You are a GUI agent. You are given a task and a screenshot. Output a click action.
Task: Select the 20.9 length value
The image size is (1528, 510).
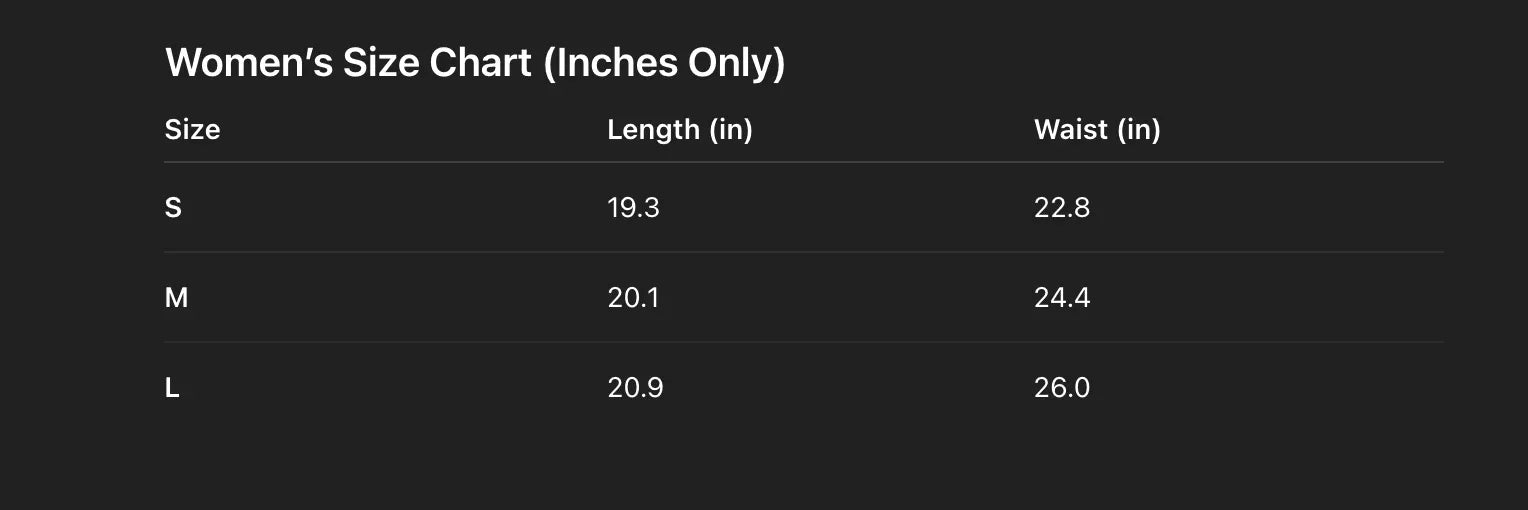tap(635, 388)
